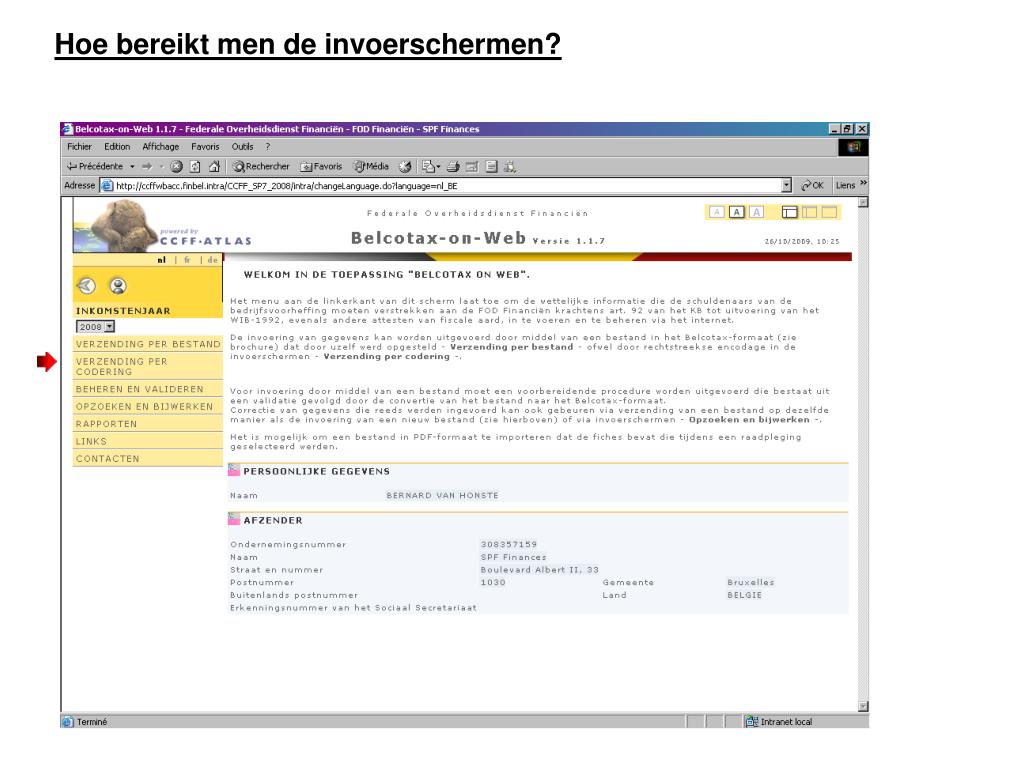Image resolution: width=1024 pixels, height=768 pixels.
Task: Open Verzending per bestand menu item
Action: click(x=148, y=344)
